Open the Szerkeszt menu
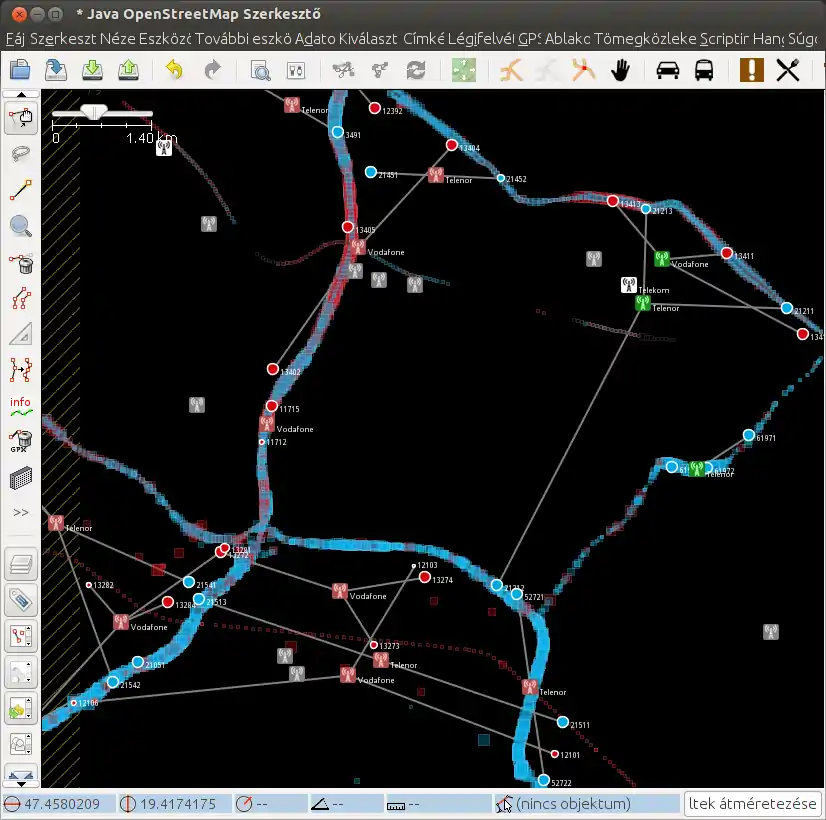The image size is (826, 820). pos(52,40)
